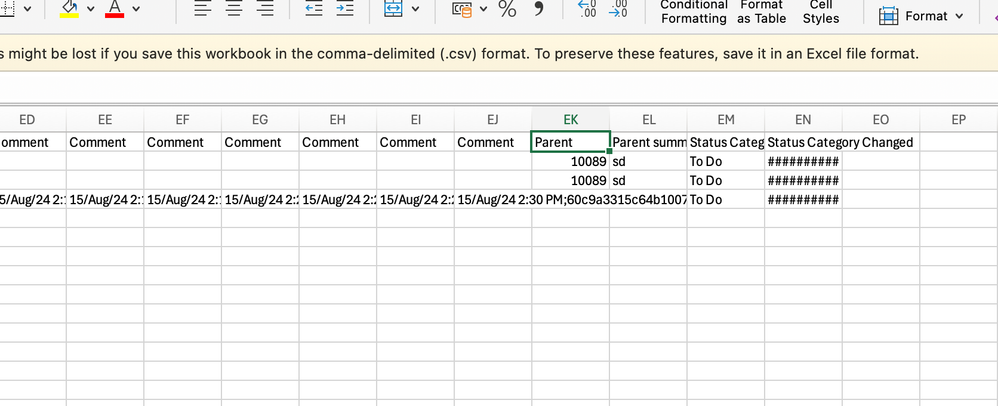The height and width of the screenshot is (406, 998).
Task: Select the 'Parent' header cell
Action: pyautogui.click(x=571, y=142)
